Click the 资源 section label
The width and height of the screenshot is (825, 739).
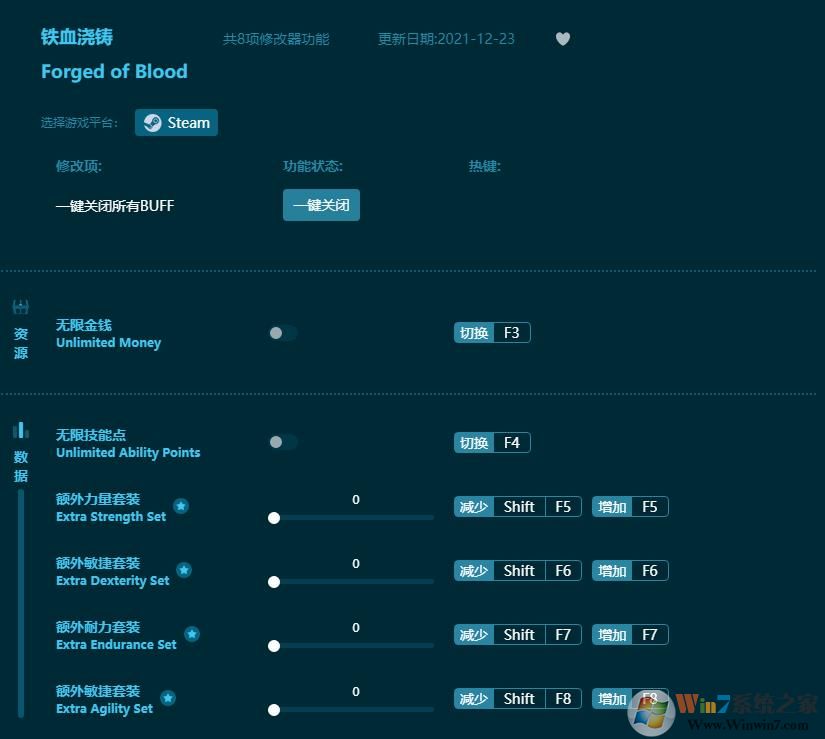[21, 343]
